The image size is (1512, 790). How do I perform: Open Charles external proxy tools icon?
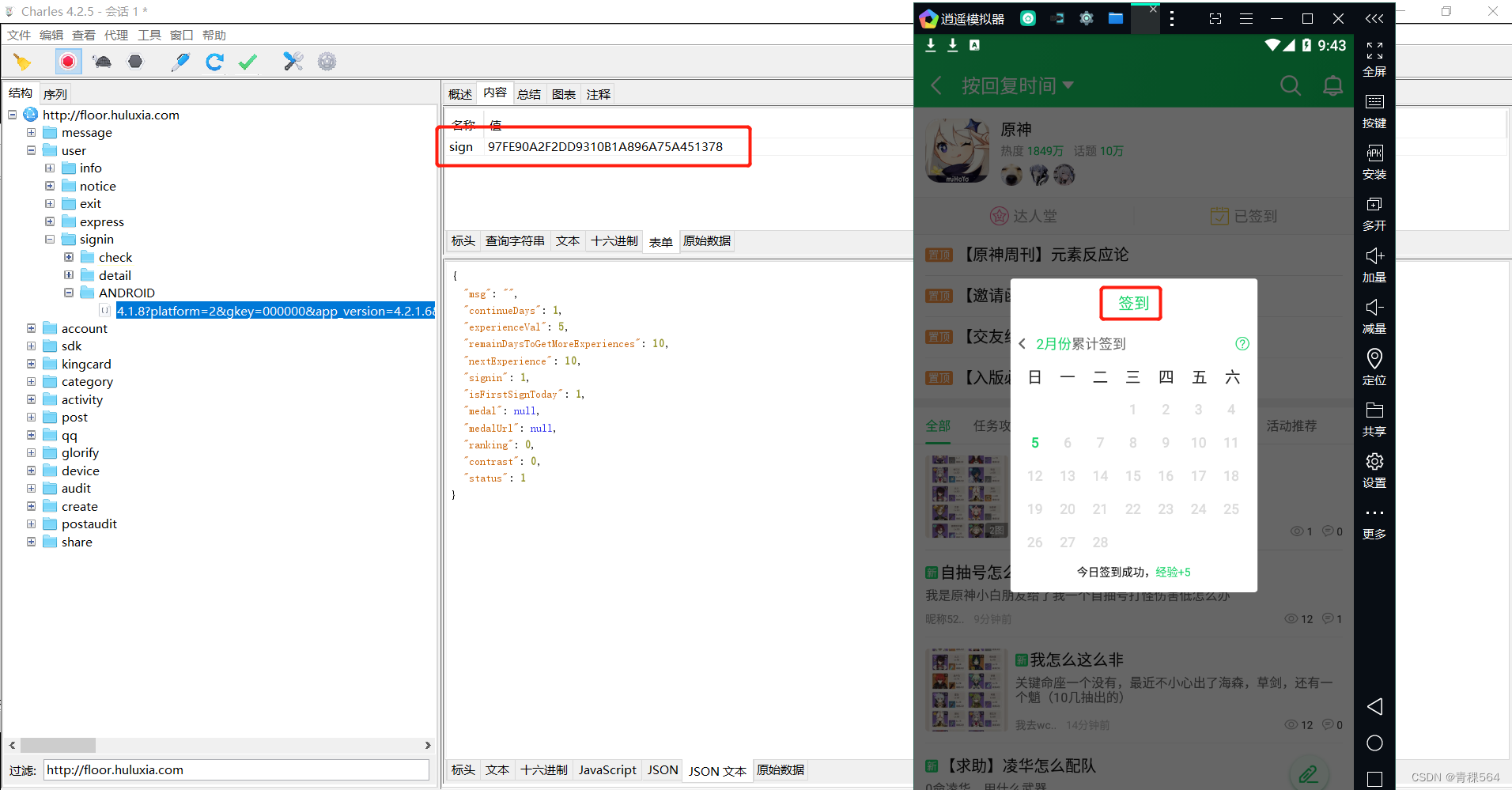click(293, 61)
